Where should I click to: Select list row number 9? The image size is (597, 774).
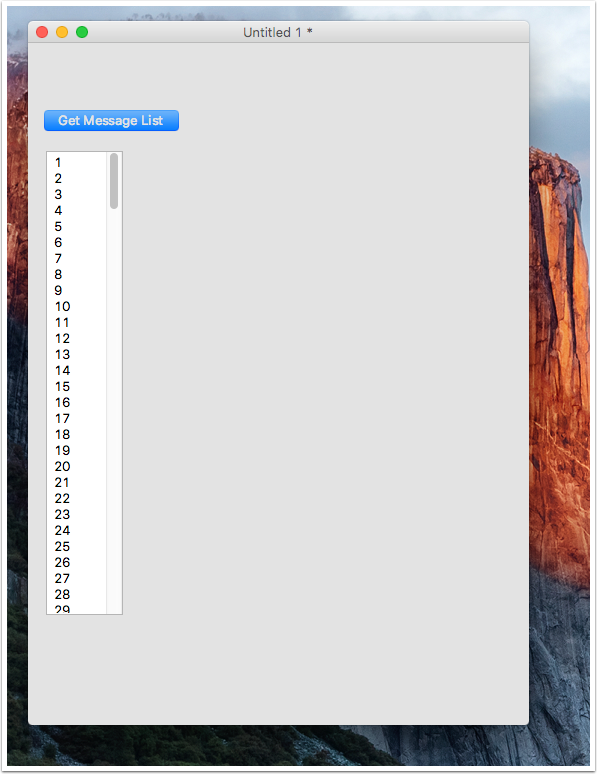coord(77,290)
